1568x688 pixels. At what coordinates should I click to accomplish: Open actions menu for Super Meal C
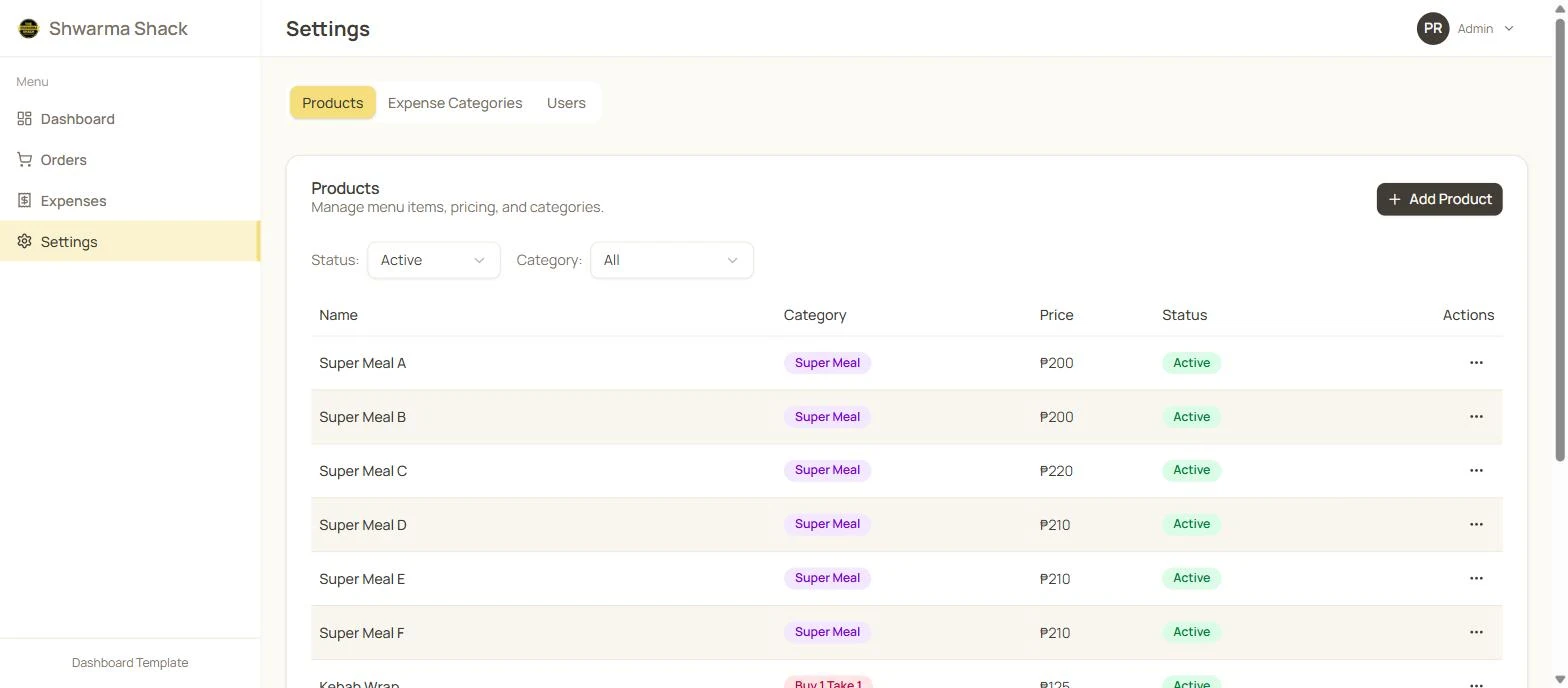(1476, 470)
